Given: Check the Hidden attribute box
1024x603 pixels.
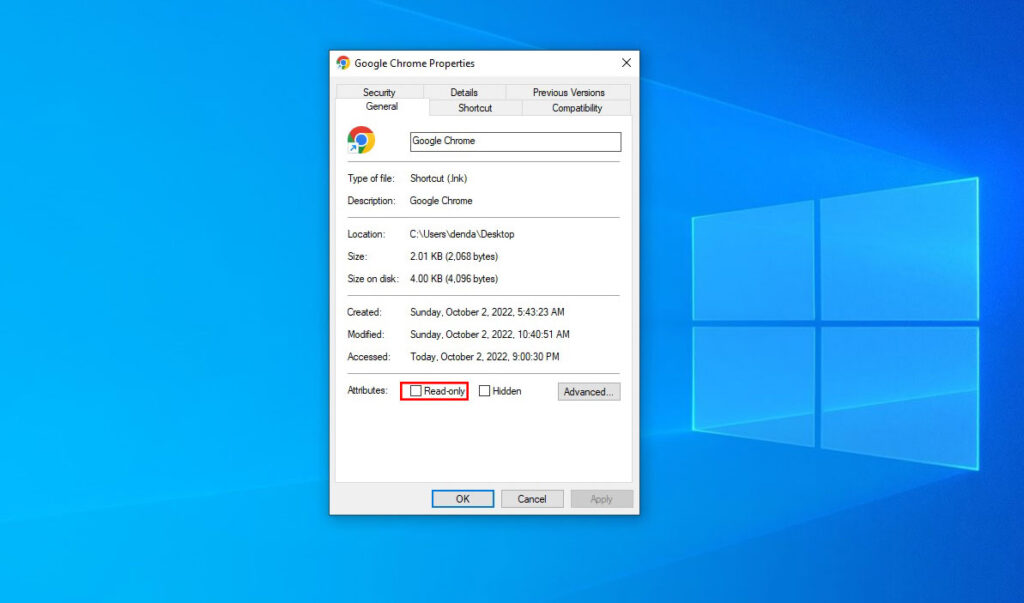Looking at the screenshot, I should pyautogui.click(x=484, y=391).
